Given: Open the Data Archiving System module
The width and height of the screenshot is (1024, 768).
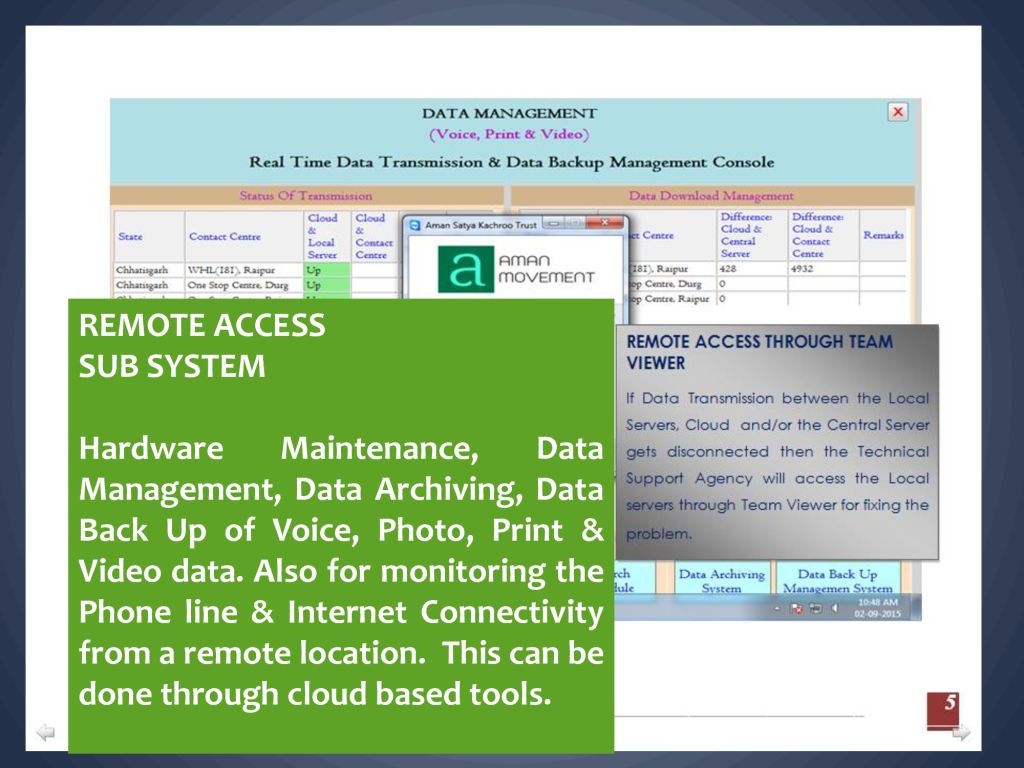Looking at the screenshot, I should 721,581.
